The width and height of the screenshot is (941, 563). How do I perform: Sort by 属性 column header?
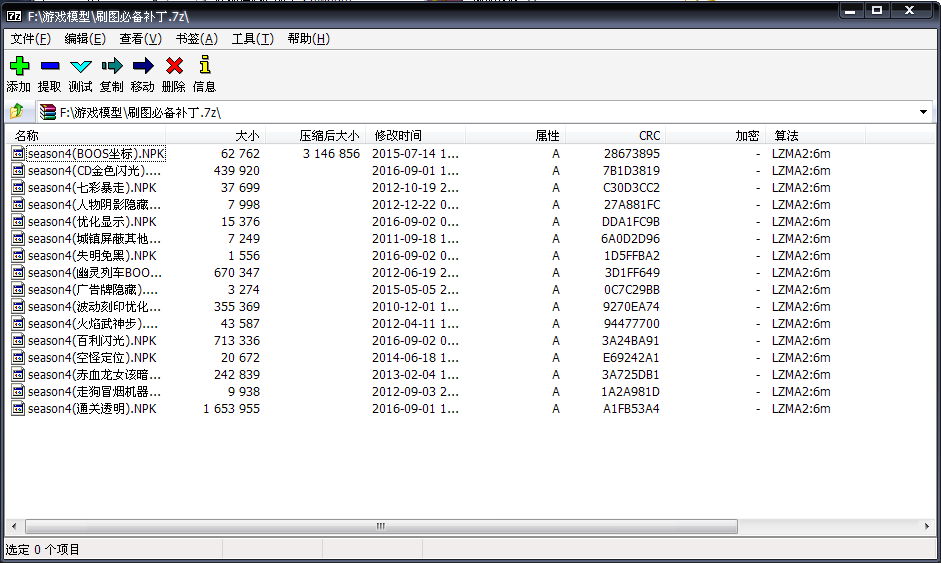pos(516,136)
